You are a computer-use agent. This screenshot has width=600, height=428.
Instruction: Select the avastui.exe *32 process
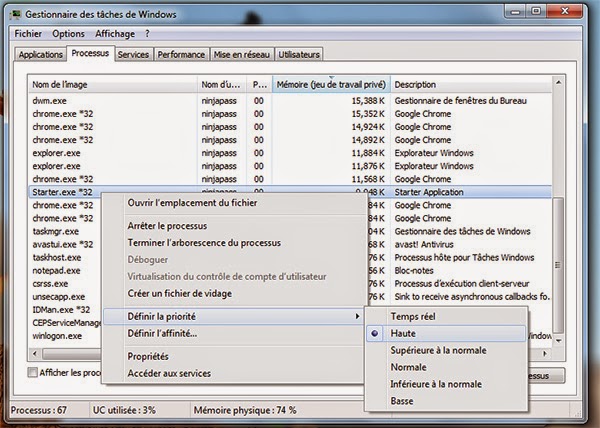click(x=63, y=245)
